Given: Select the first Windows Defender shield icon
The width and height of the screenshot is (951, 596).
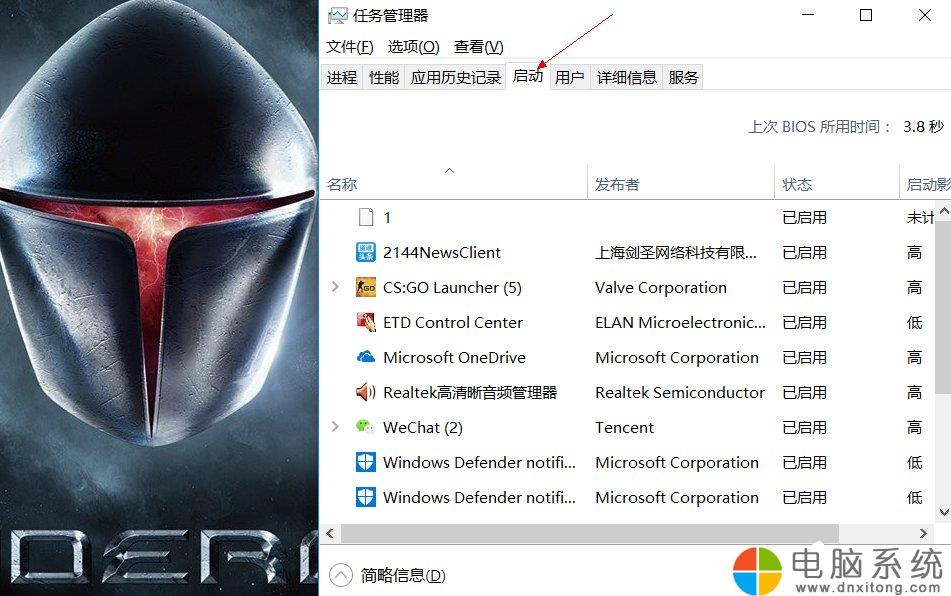Looking at the screenshot, I should coord(365,462).
